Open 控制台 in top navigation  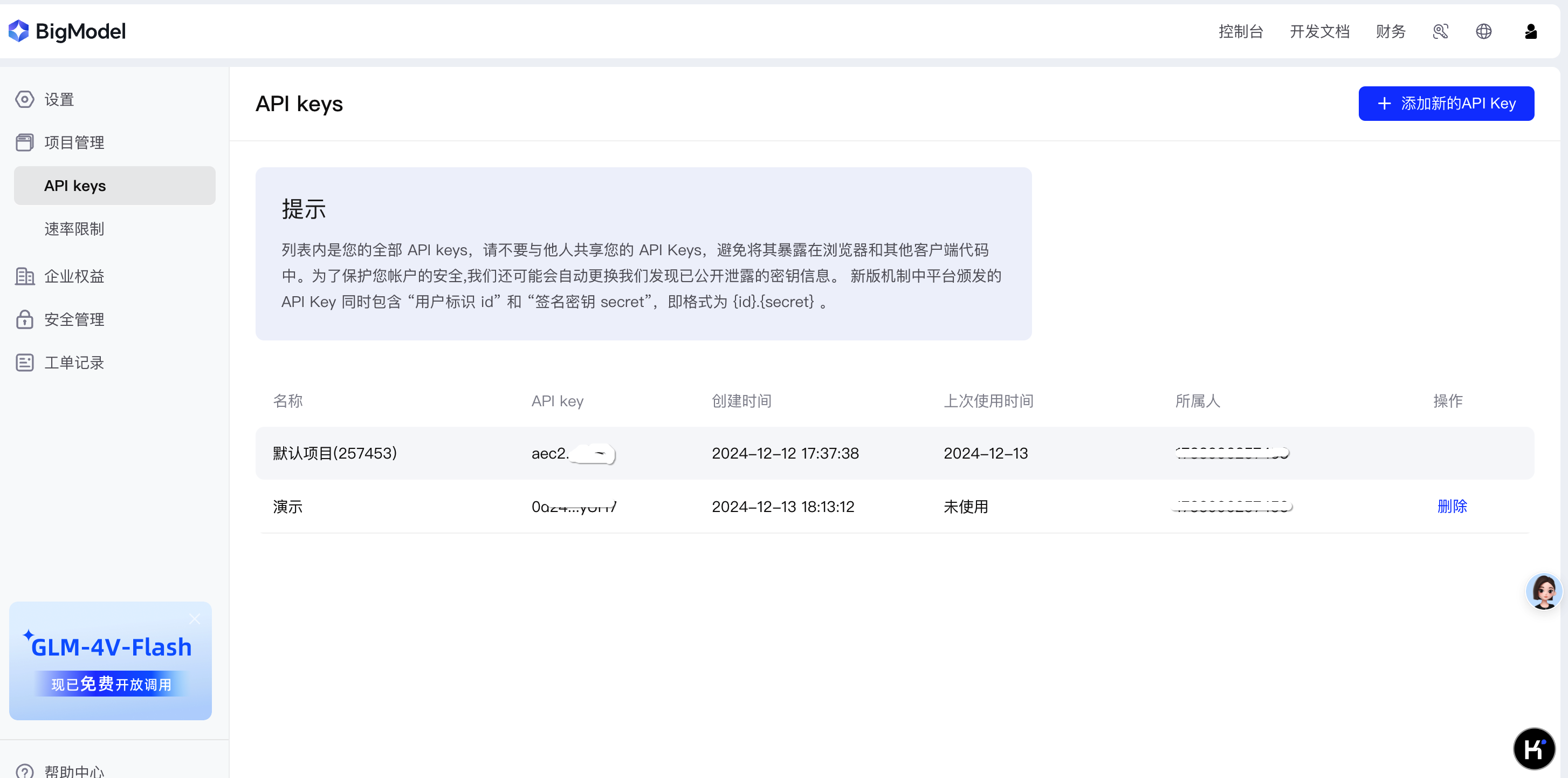pos(1241,31)
